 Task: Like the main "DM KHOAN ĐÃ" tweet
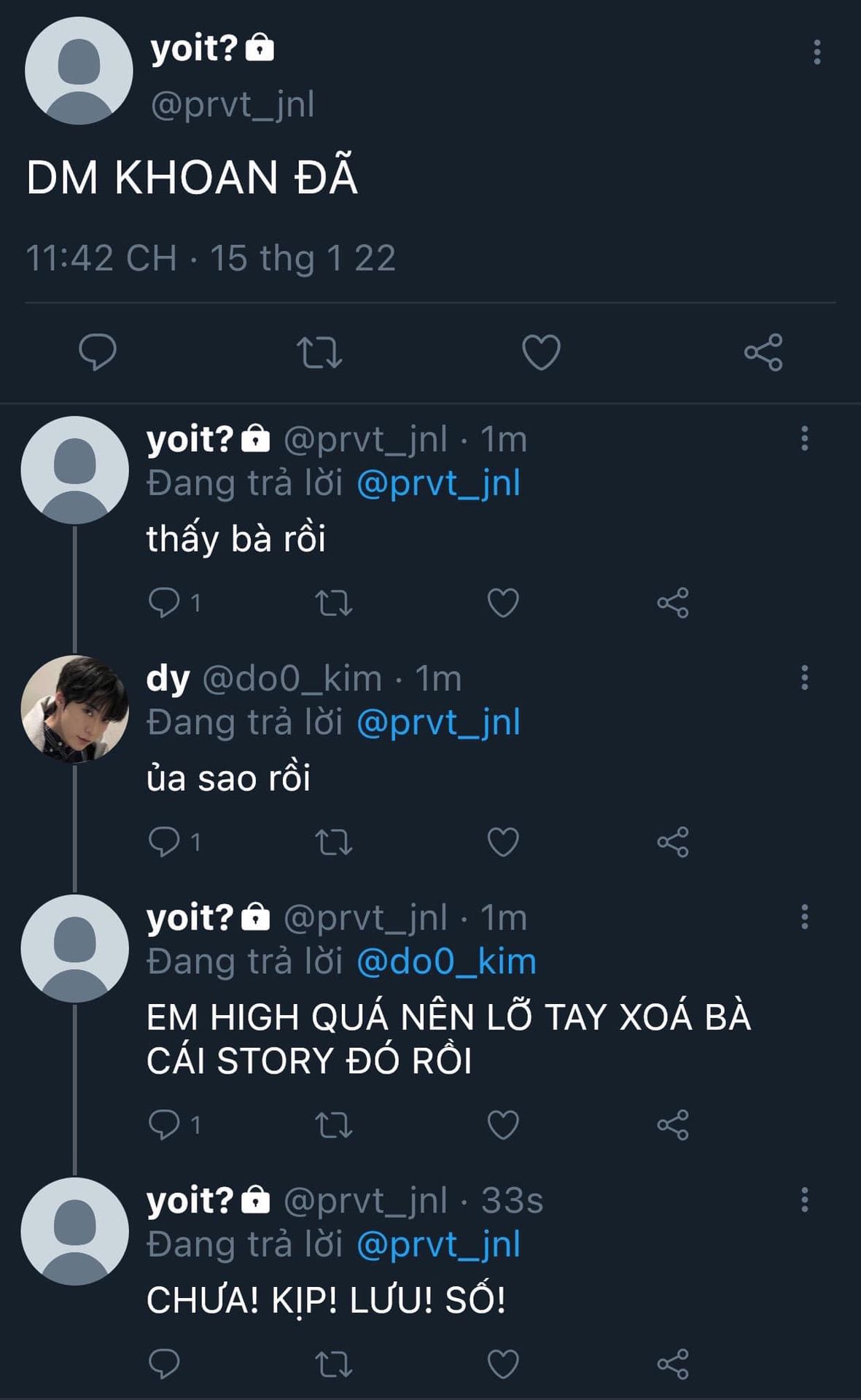click(x=541, y=352)
